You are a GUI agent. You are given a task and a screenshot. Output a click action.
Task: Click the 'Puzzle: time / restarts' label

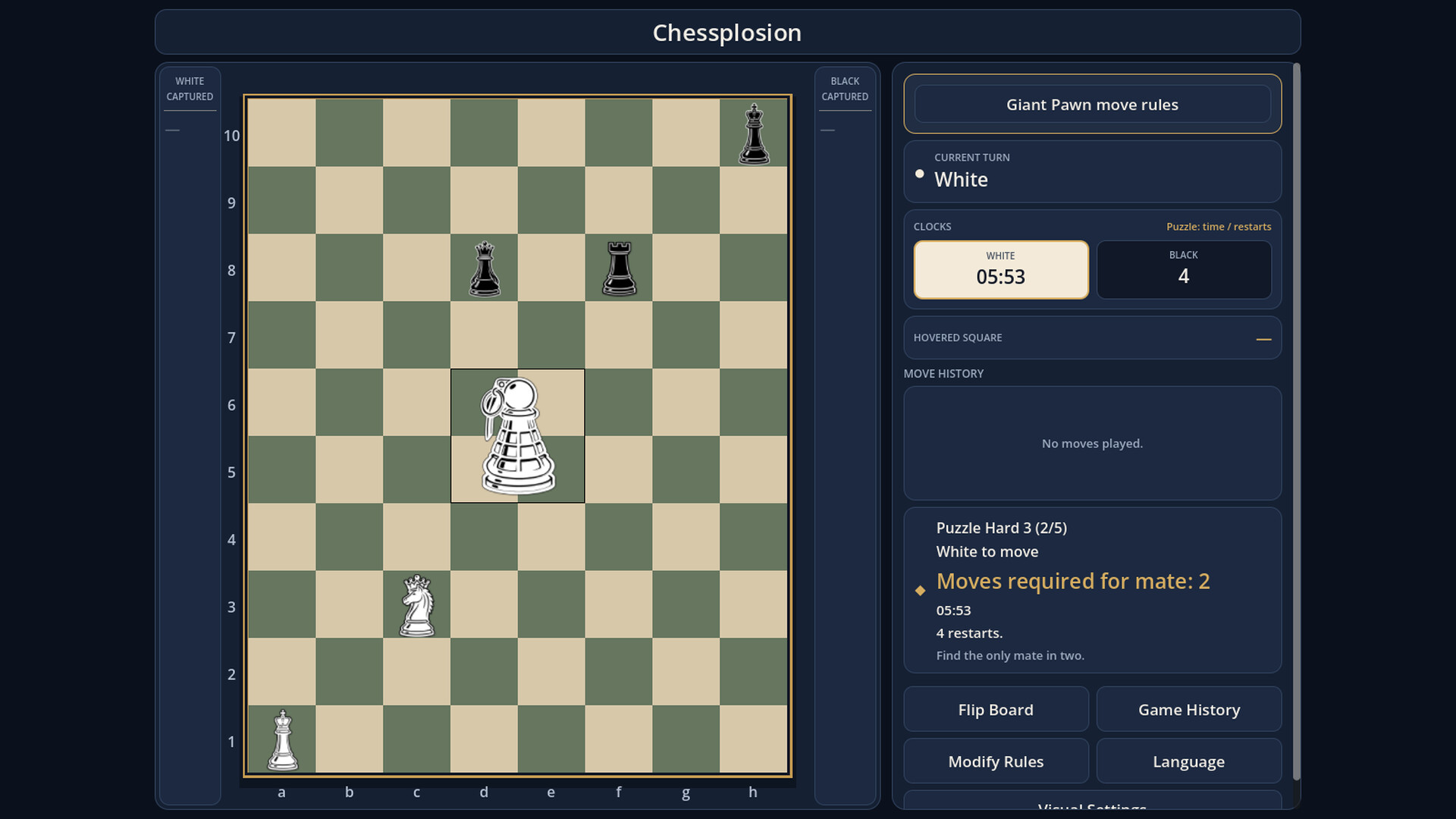pos(1219,227)
